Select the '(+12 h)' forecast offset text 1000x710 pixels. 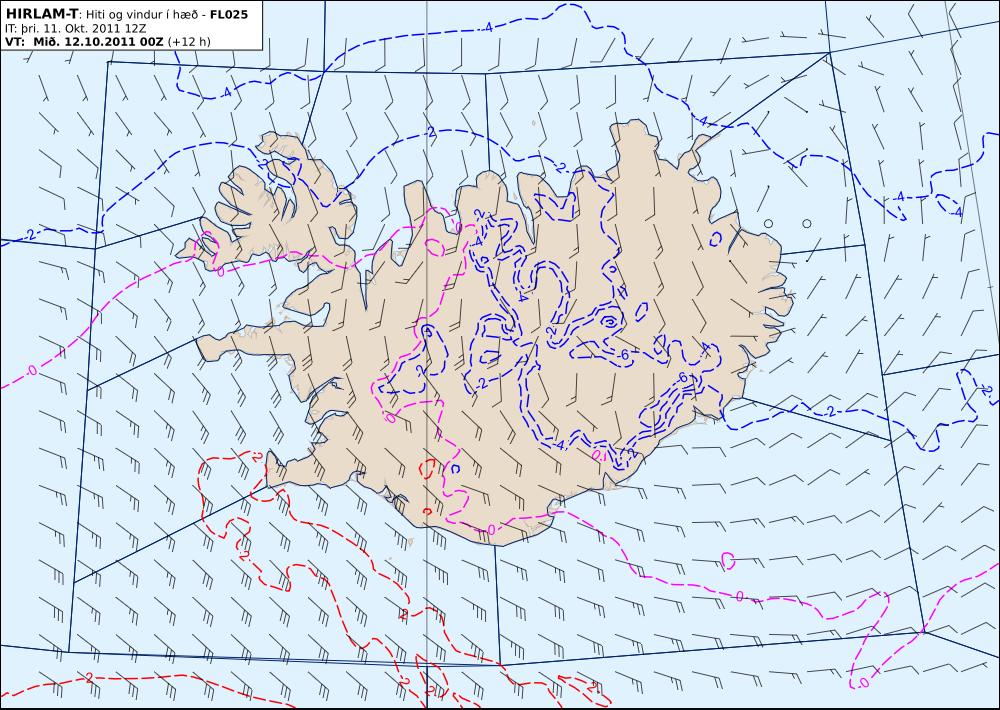[x=189, y=42]
